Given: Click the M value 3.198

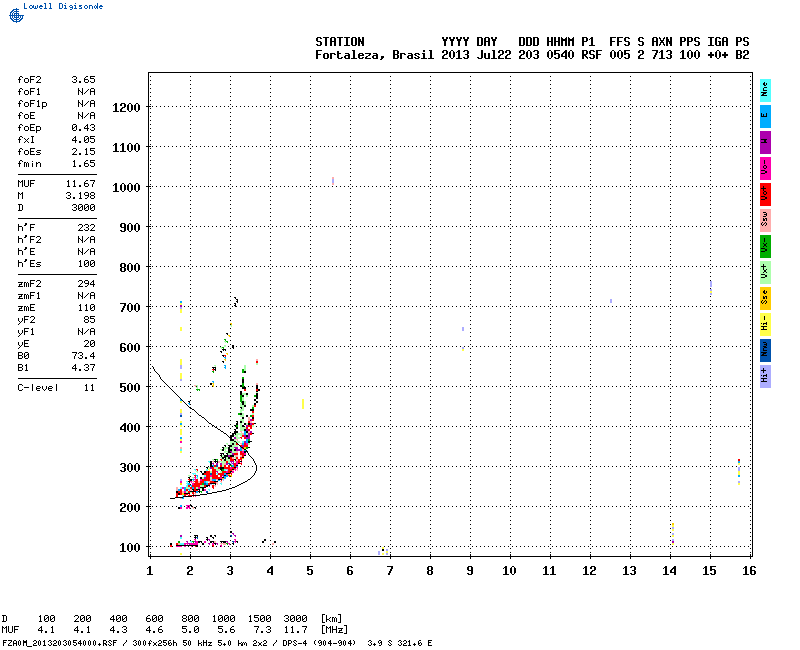Looking at the screenshot, I should click(81, 195).
